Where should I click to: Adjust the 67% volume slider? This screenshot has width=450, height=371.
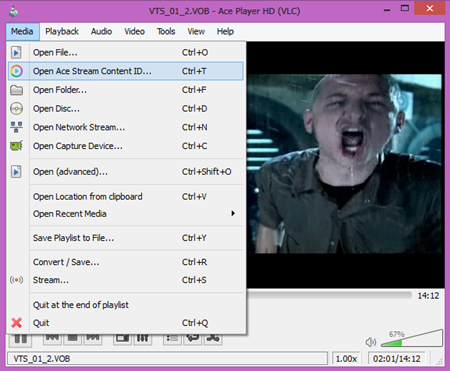(x=412, y=338)
